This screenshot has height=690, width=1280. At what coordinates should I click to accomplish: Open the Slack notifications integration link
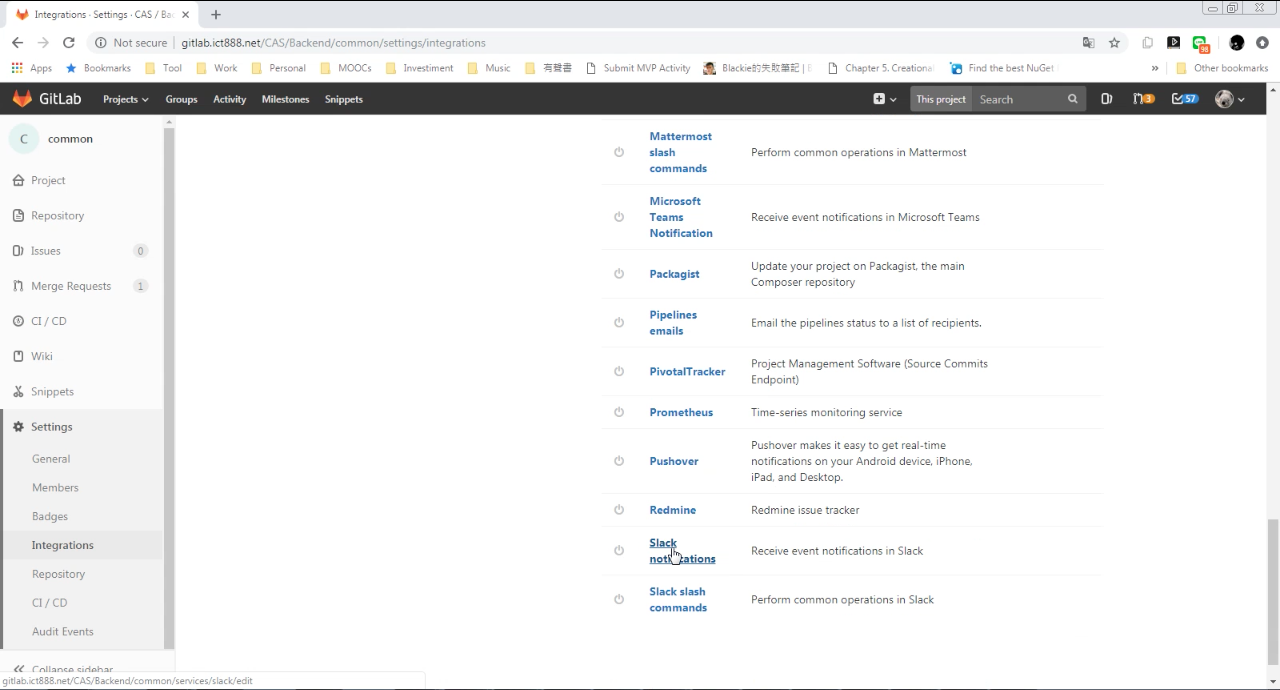pos(682,551)
